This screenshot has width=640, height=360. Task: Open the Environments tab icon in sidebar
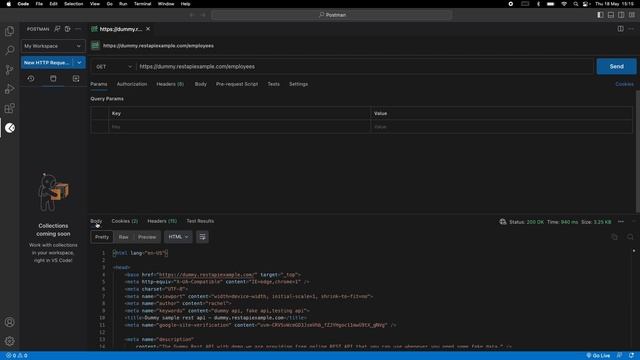(76, 78)
